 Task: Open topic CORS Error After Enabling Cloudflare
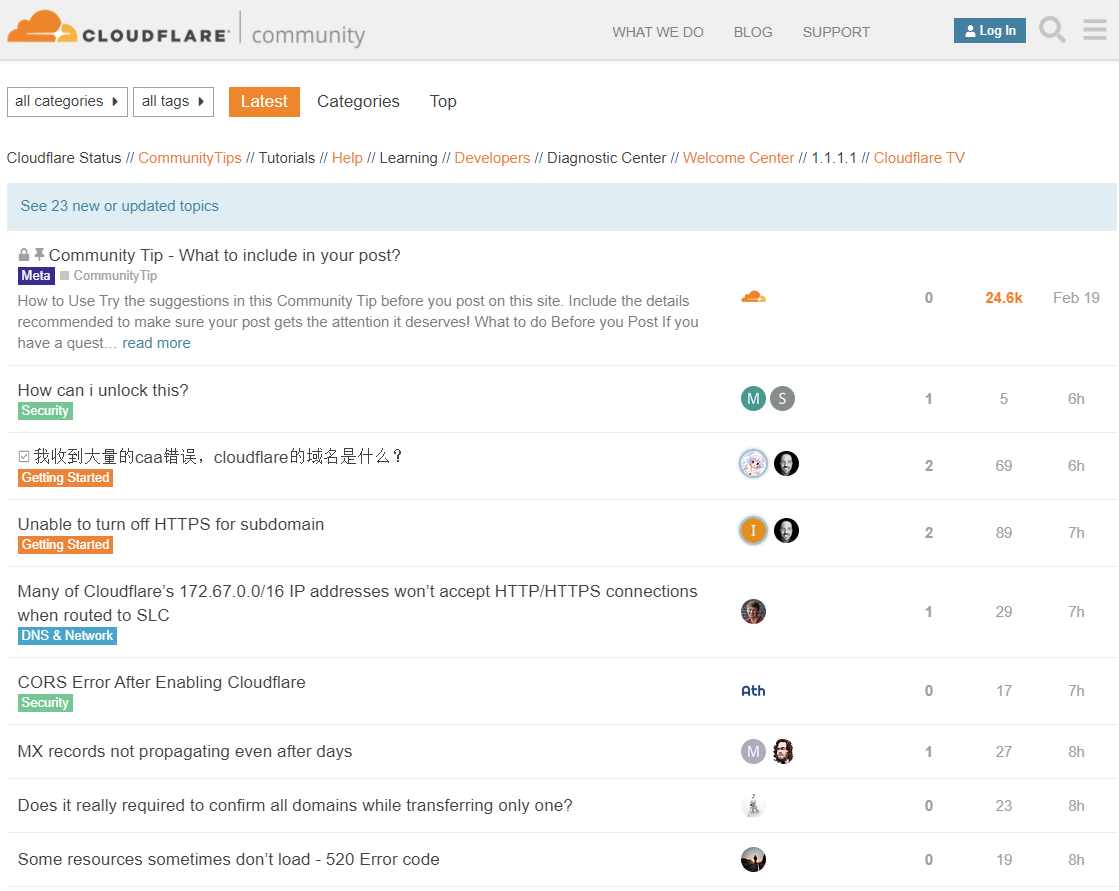point(161,682)
